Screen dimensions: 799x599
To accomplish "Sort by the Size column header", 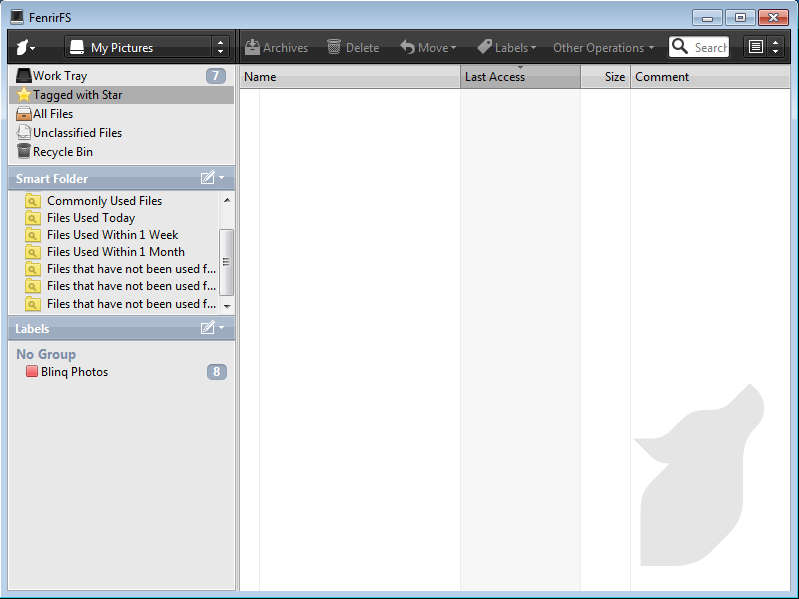I will (x=606, y=77).
